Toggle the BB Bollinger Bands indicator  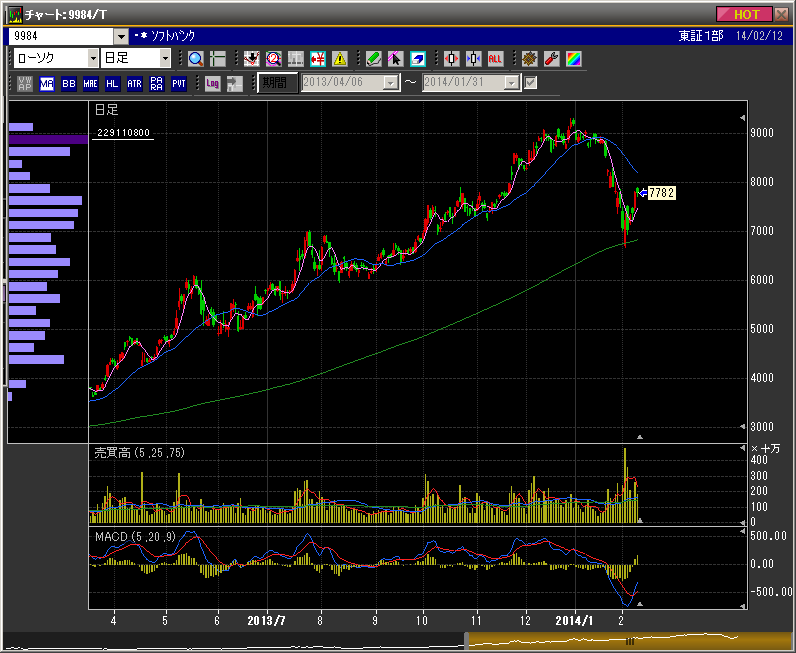[x=69, y=83]
